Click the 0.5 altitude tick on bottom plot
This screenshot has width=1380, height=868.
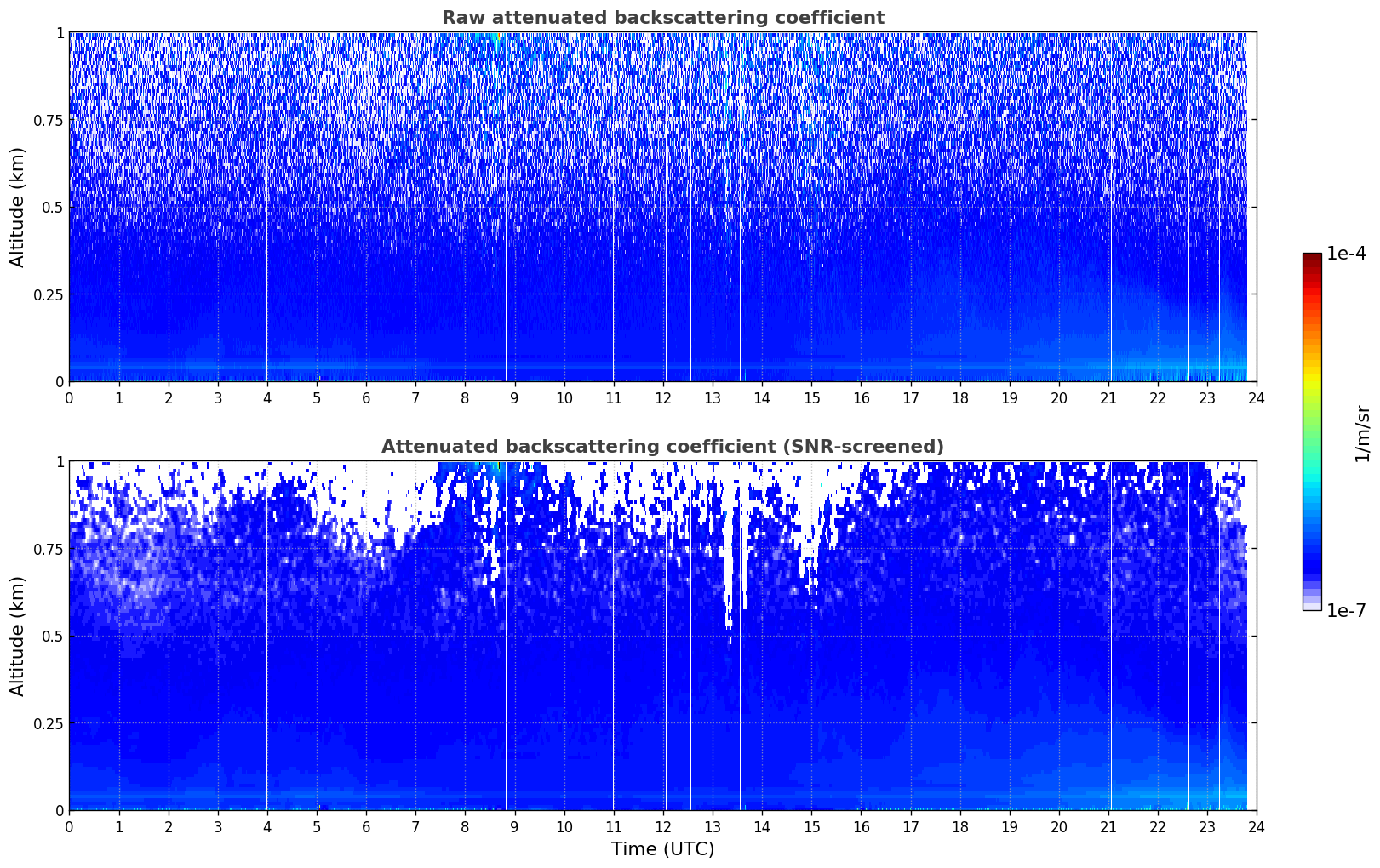52,636
